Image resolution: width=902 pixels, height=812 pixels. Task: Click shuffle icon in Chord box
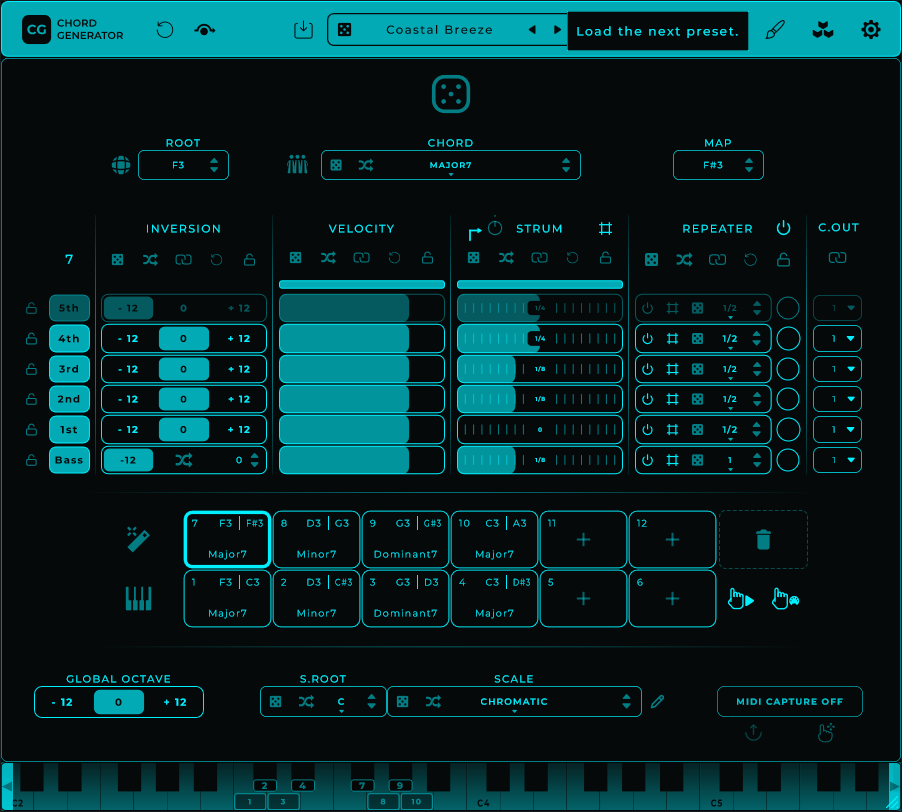coord(366,165)
